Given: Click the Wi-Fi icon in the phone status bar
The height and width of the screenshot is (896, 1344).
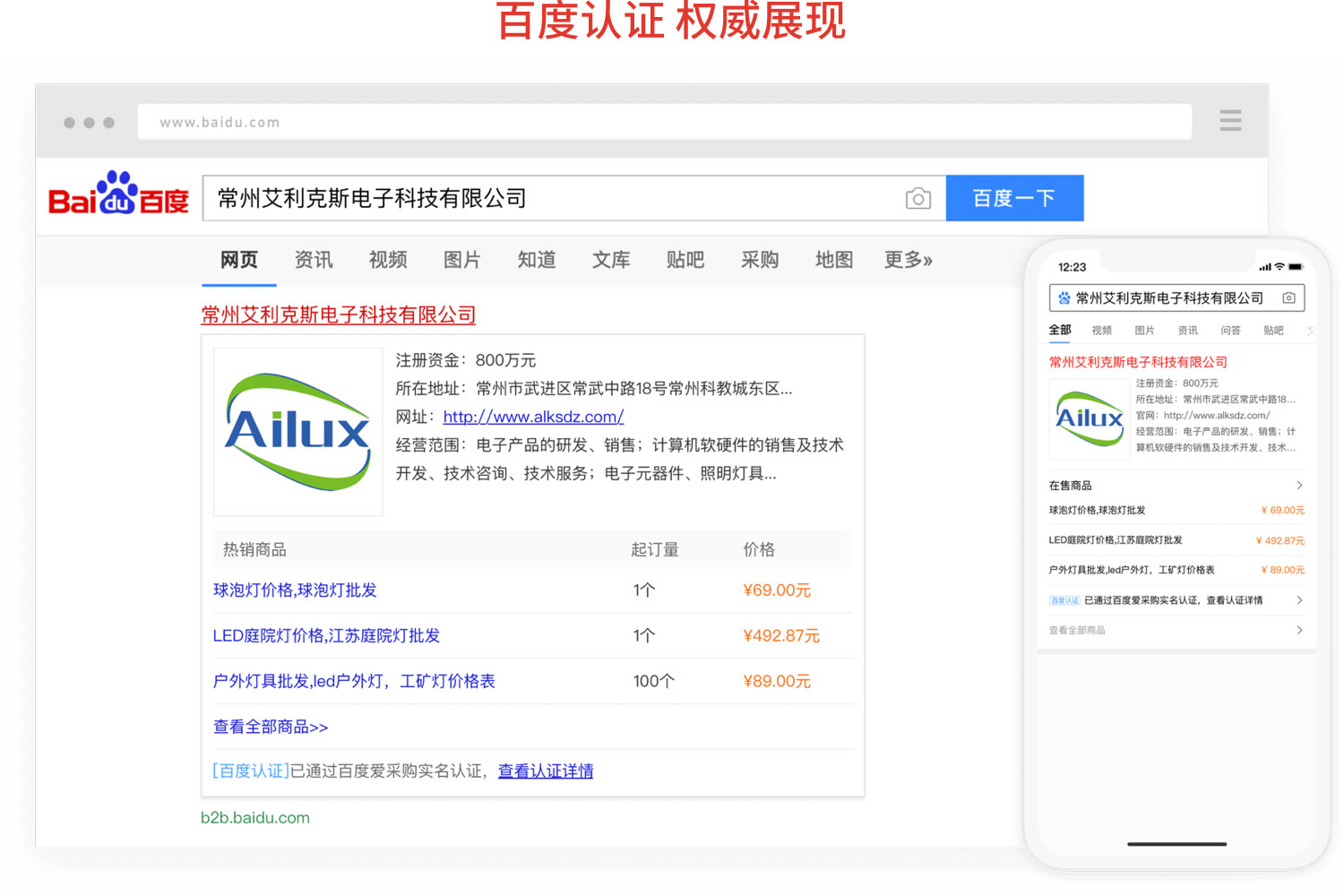Looking at the screenshot, I should (1279, 266).
